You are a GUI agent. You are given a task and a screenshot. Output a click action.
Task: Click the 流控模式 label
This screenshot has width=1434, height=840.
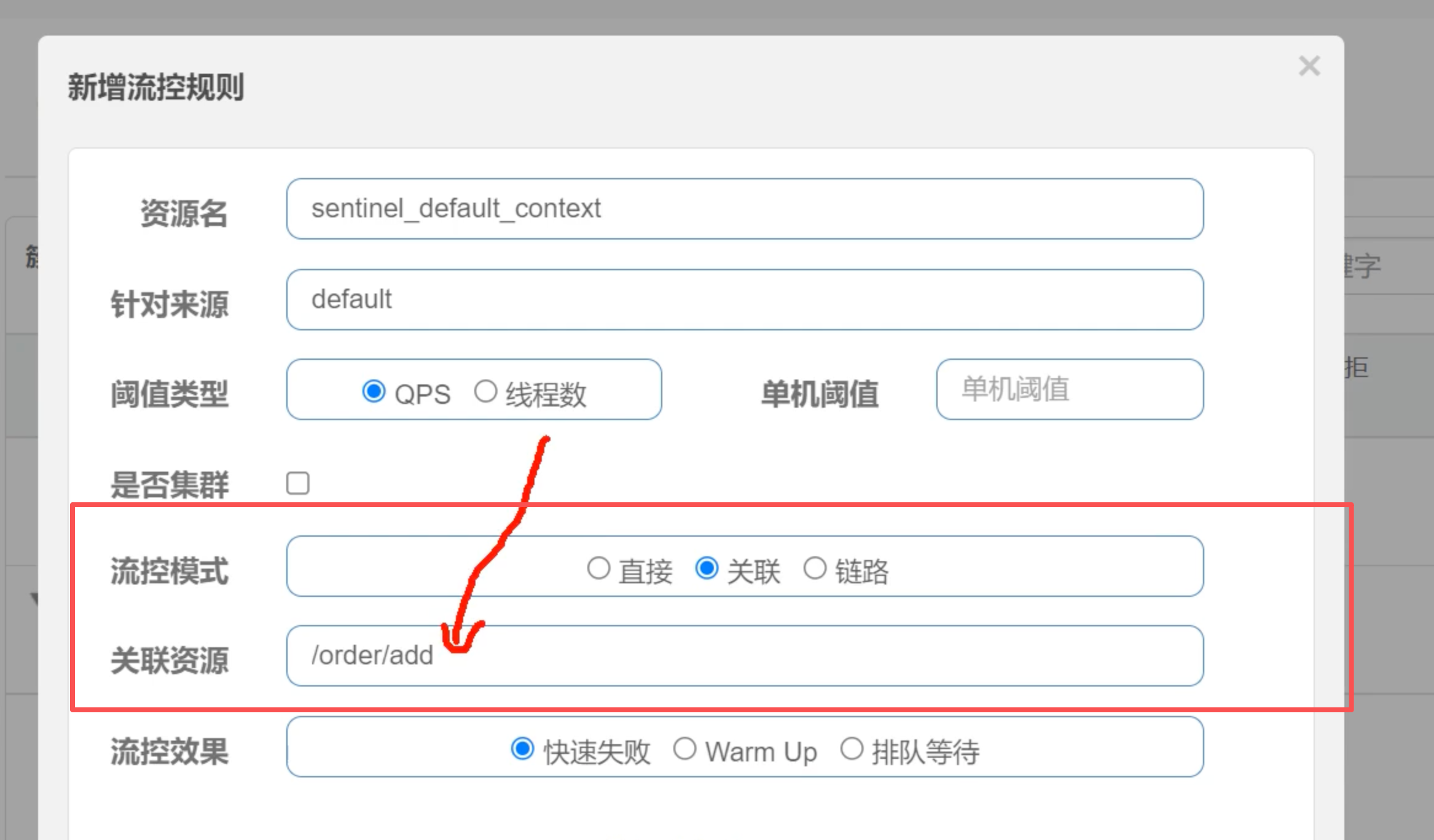click(170, 570)
